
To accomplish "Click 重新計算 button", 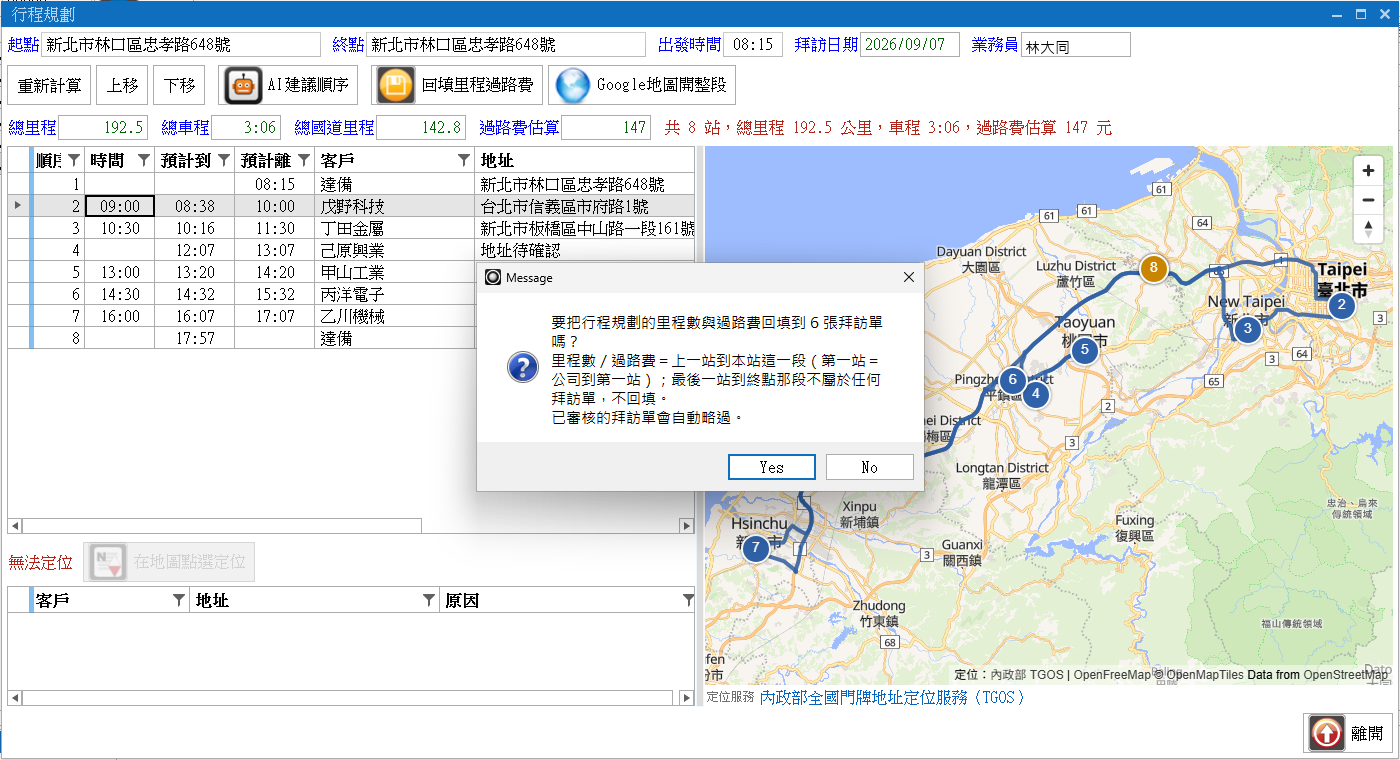I will click(49, 85).
